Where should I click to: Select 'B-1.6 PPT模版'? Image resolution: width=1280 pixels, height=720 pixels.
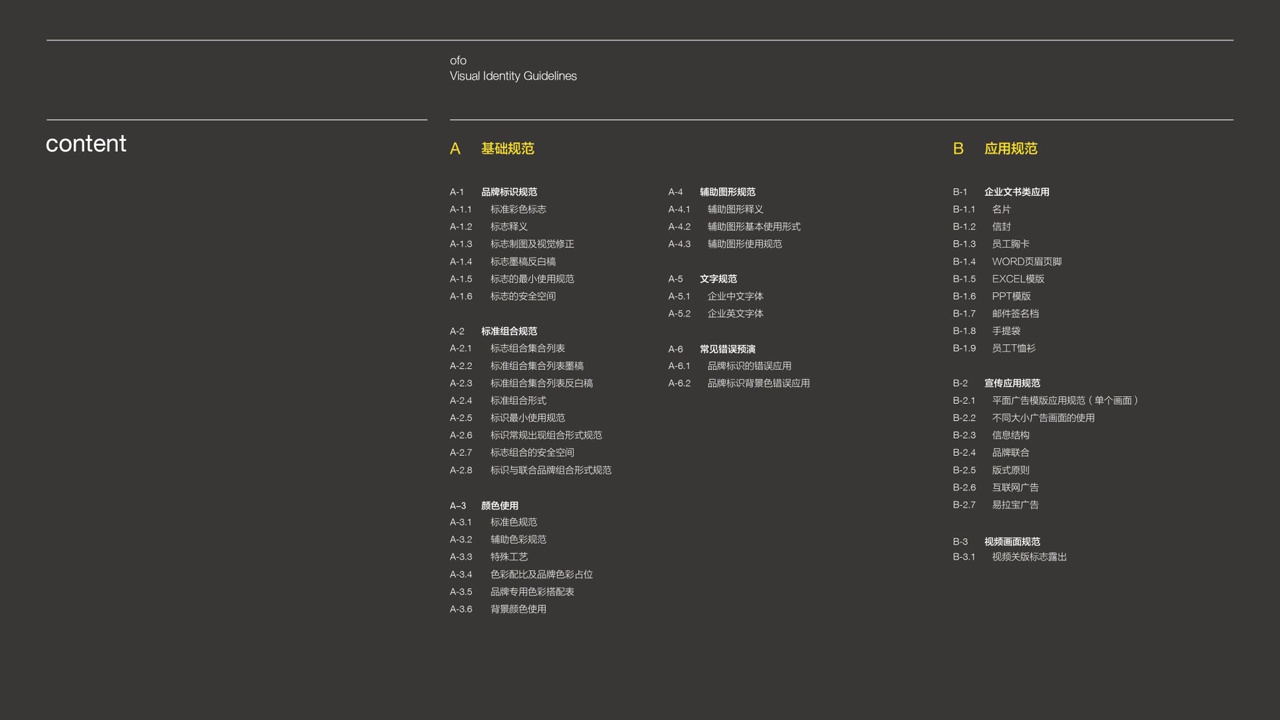(992, 296)
